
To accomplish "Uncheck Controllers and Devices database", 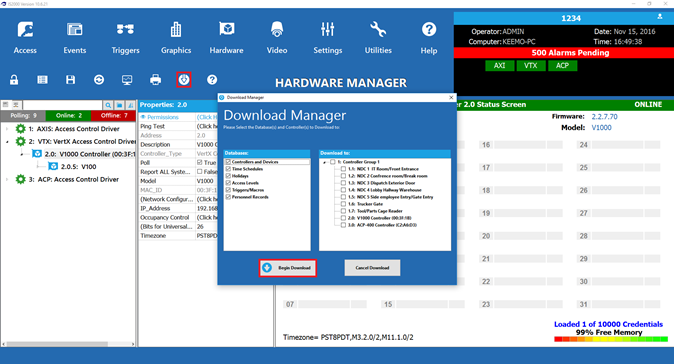I will 228,162.
